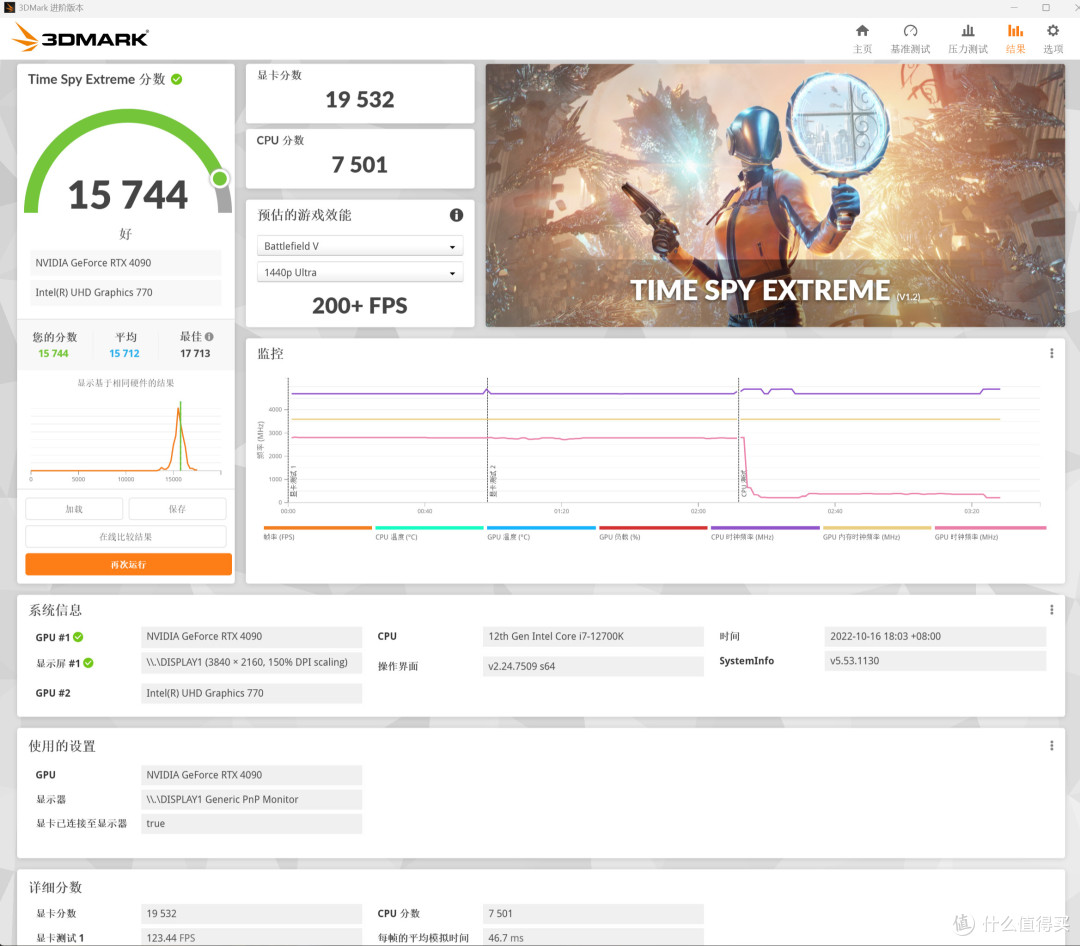This screenshot has width=1080, height=946.
Task: Click the 保存 (Save) button
Action: point(177,509)
